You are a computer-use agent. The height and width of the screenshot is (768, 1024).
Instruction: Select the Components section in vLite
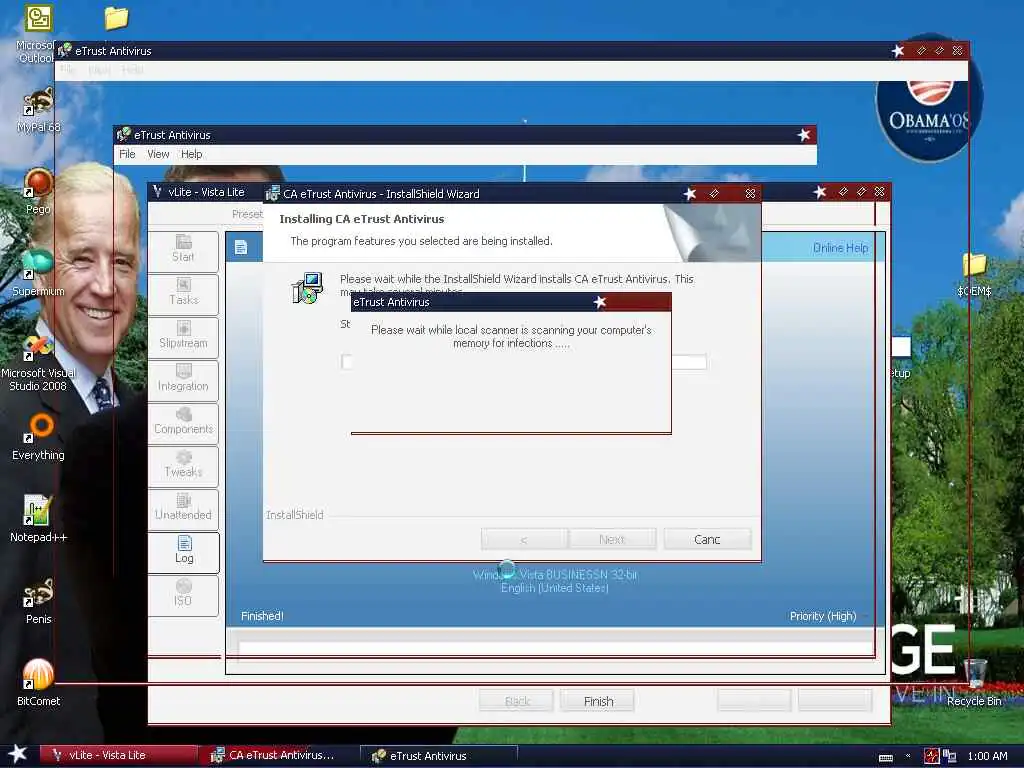(184, 423)
